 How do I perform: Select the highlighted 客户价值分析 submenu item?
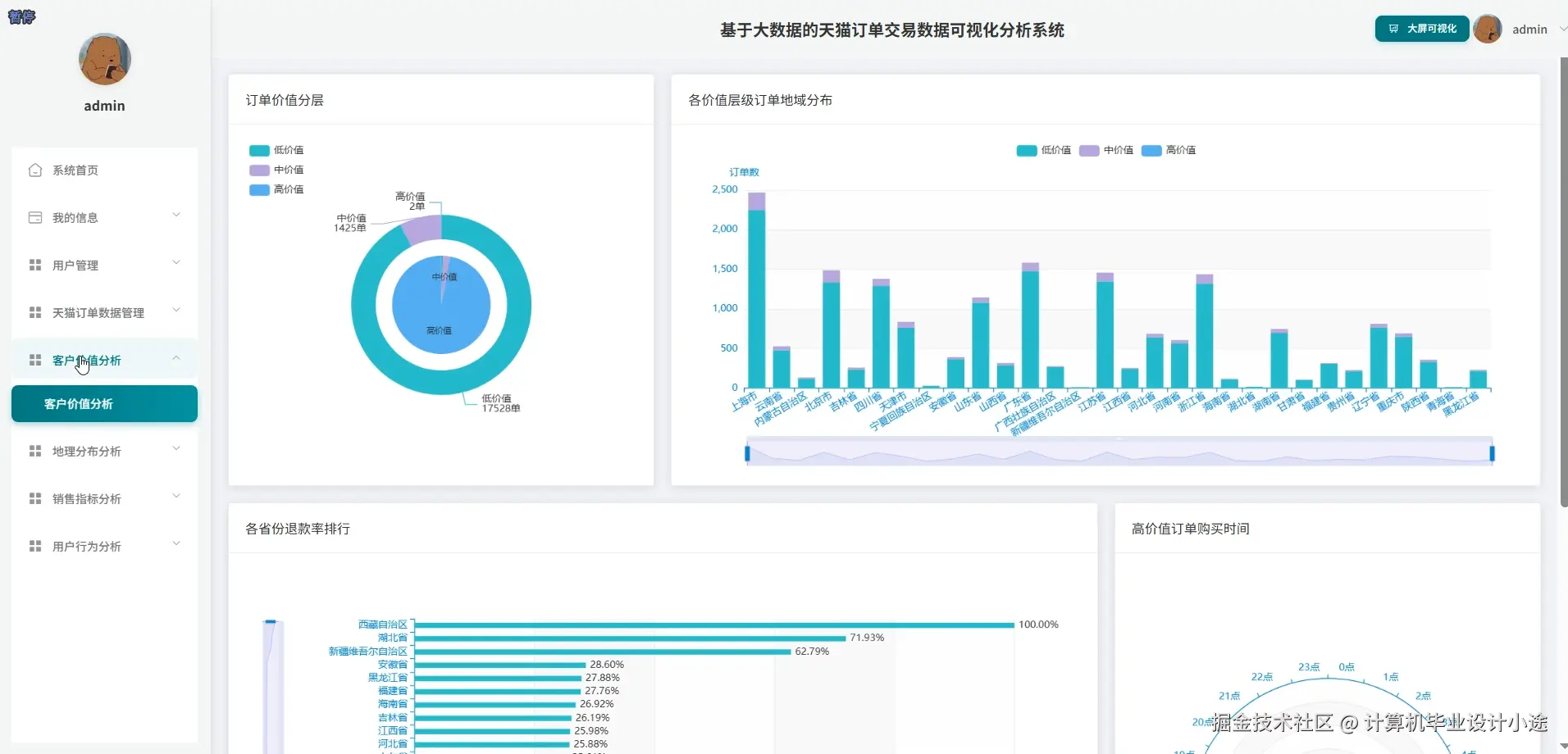(105, 404)
